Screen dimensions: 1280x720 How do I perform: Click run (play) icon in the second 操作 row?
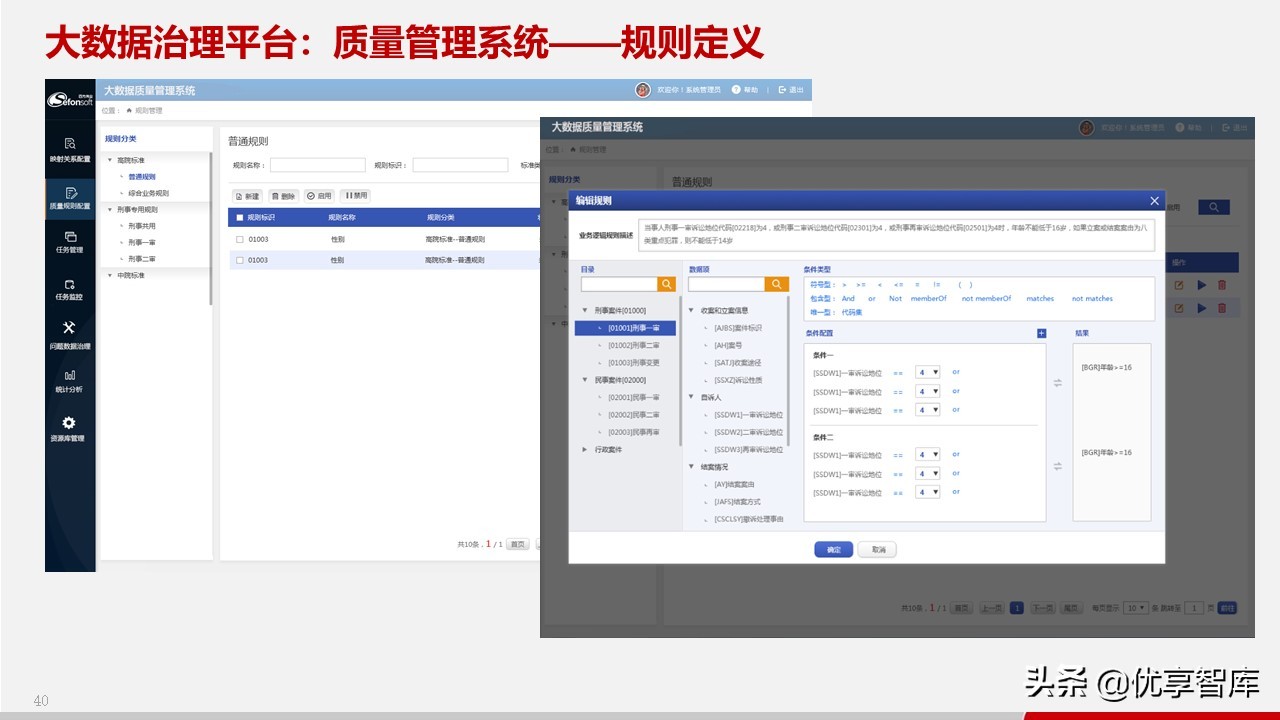click(x=1201, y=308)
